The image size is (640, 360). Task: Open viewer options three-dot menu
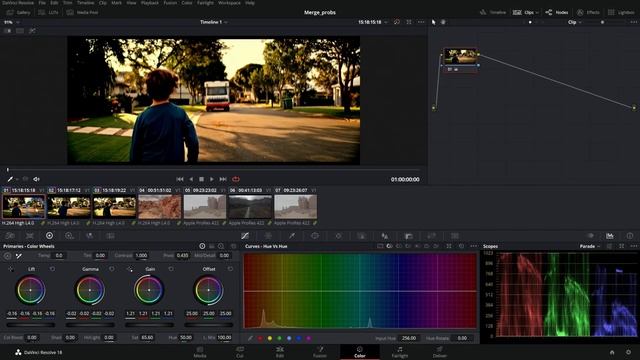(x=421, y=22)
